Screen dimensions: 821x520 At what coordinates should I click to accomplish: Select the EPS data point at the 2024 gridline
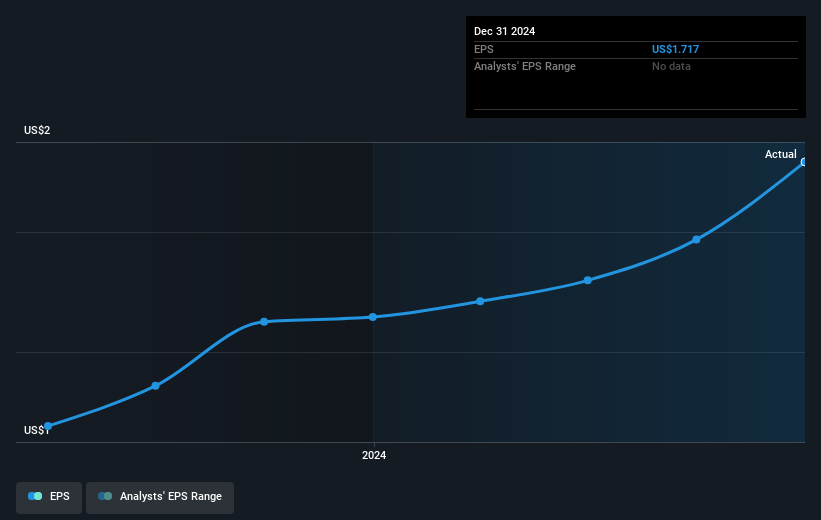373,317
